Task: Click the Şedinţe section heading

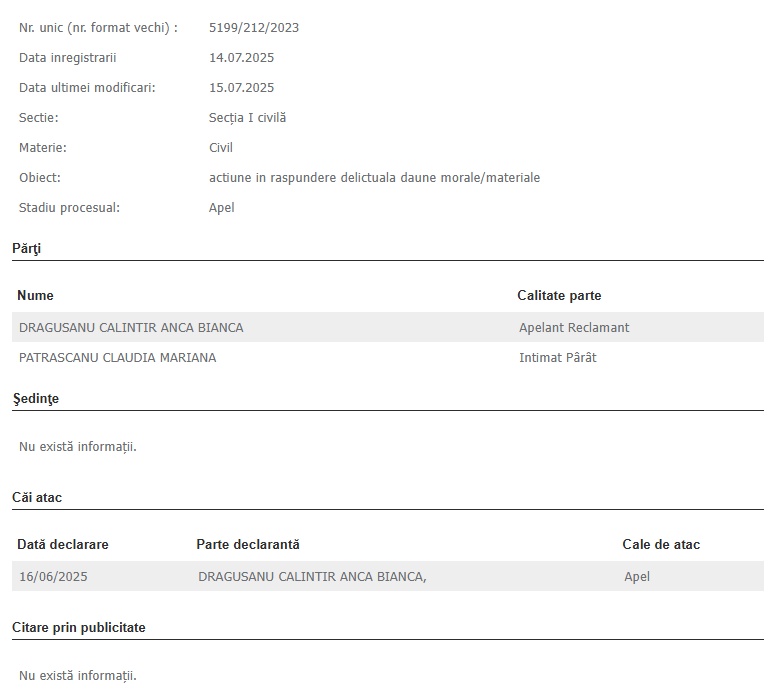Action: pos(36,399)
